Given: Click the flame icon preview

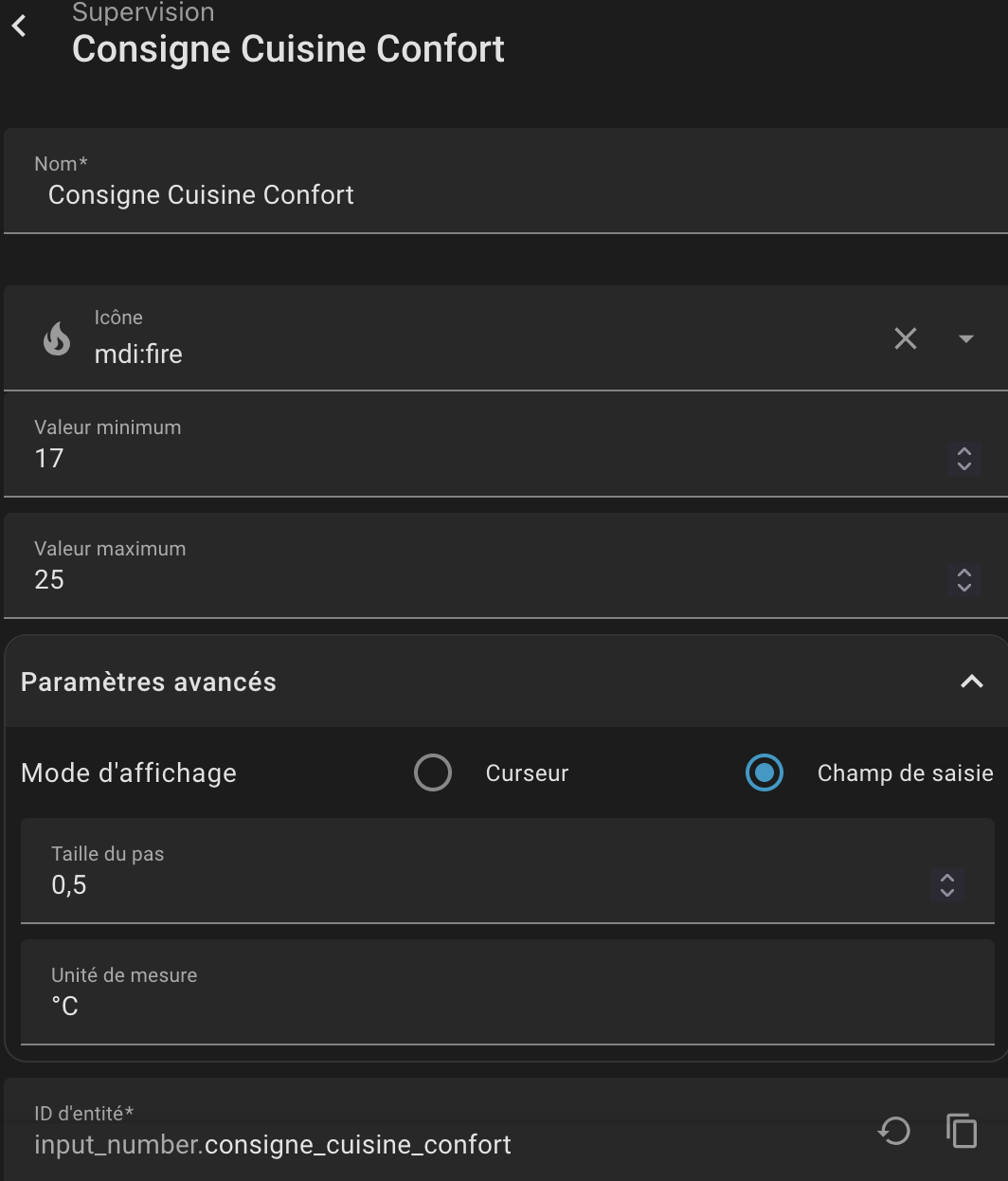Looking at the screenshot, I should [57, 338].
